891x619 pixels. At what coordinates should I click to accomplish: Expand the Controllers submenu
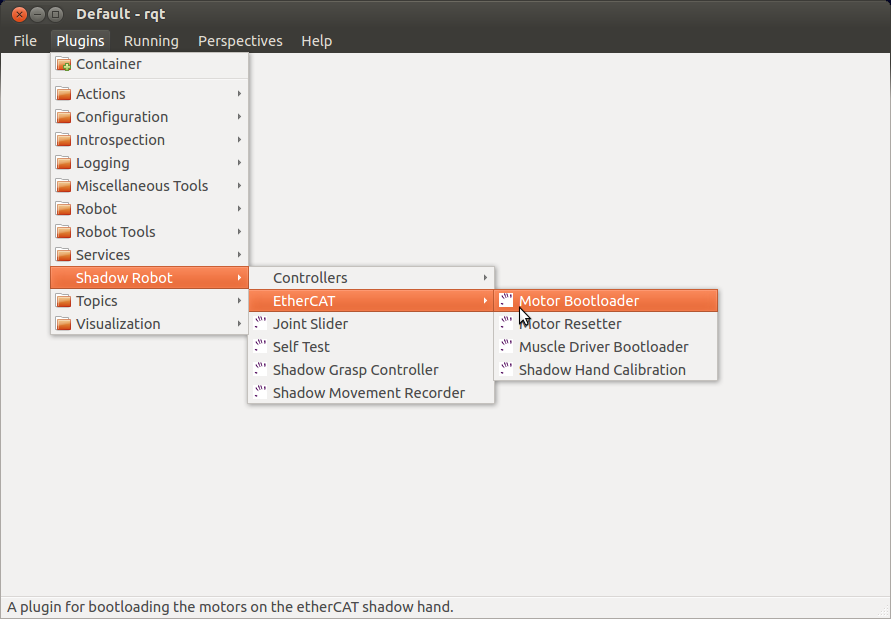(x=486, y=277)
